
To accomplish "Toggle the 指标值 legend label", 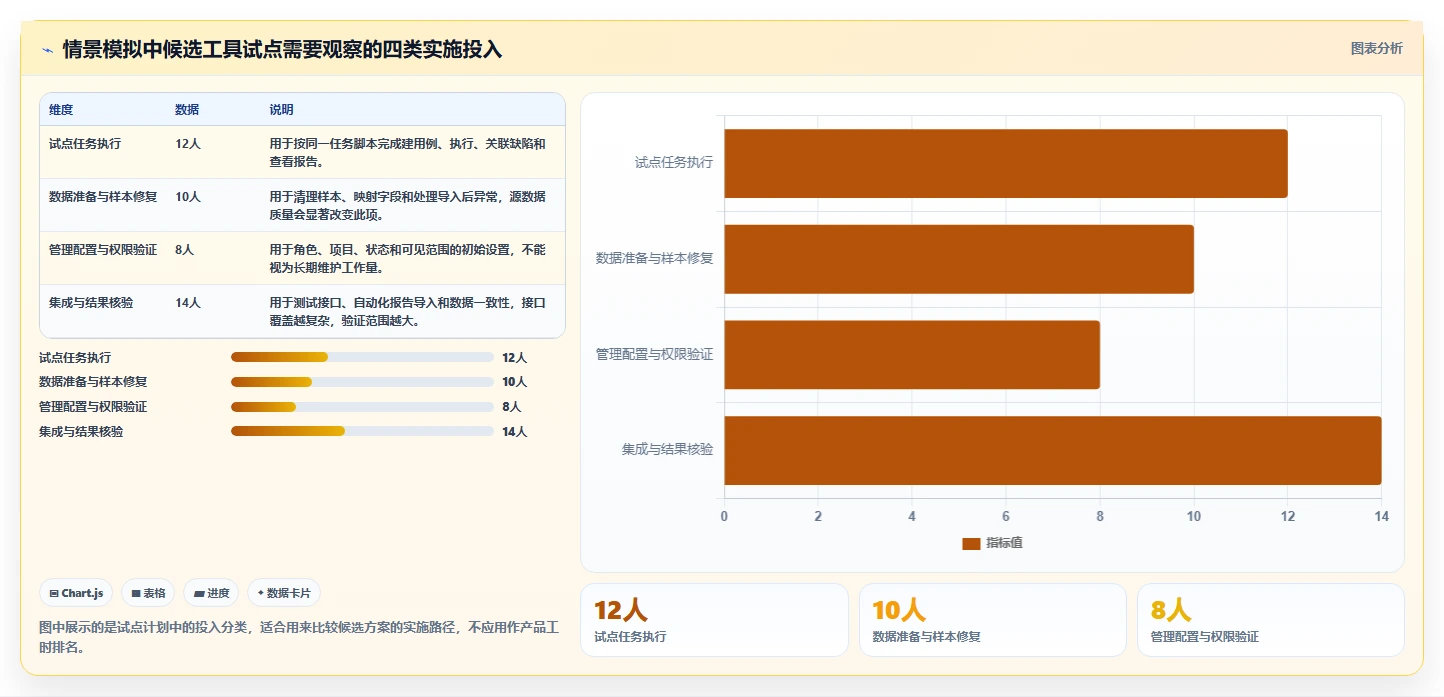I will pyautogui.click(x=1004, y=543).
